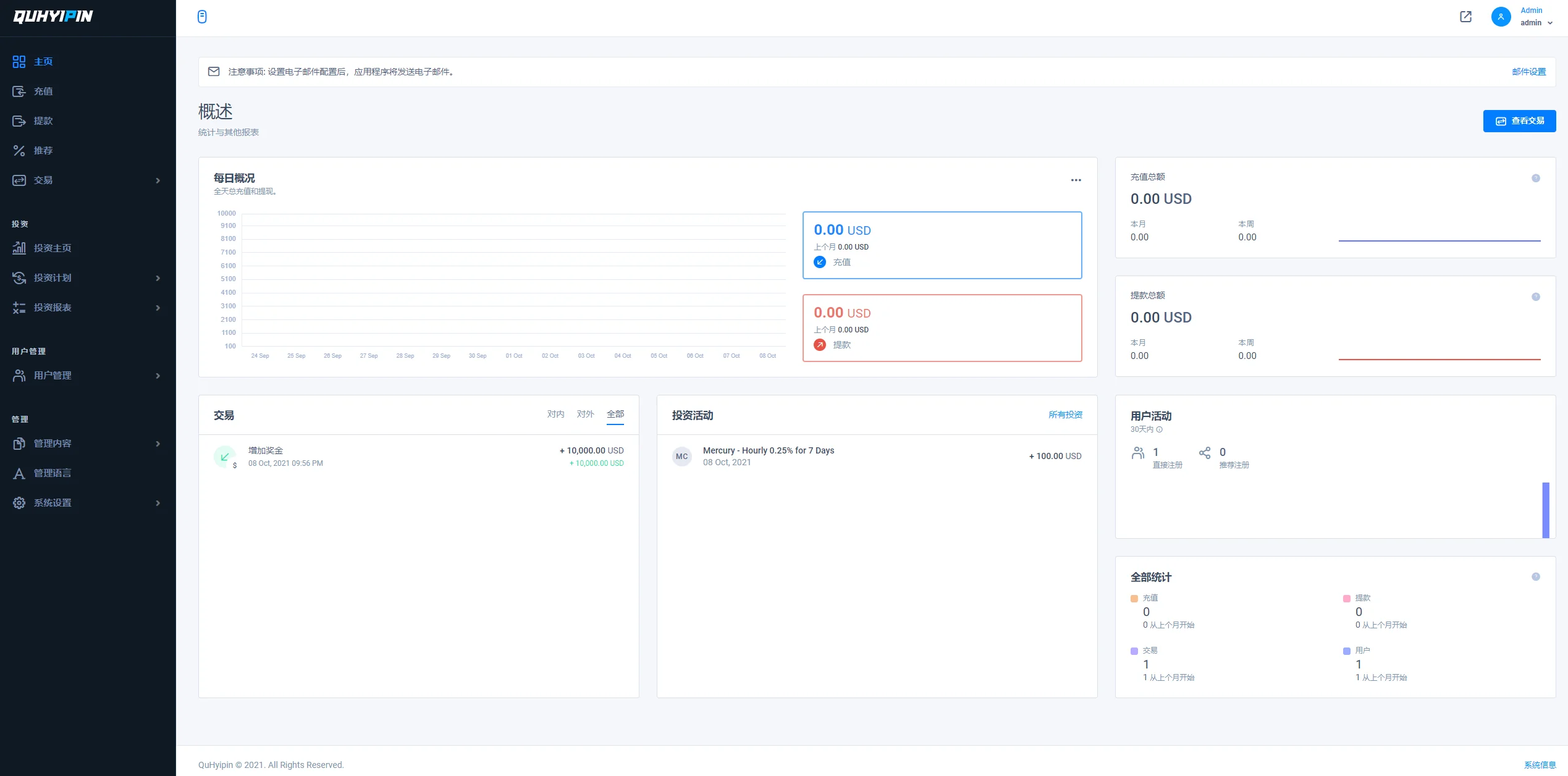1568x776 pixels.
Task: Click the help icon on 充值总额 card
Action: tap(1535, 178)
